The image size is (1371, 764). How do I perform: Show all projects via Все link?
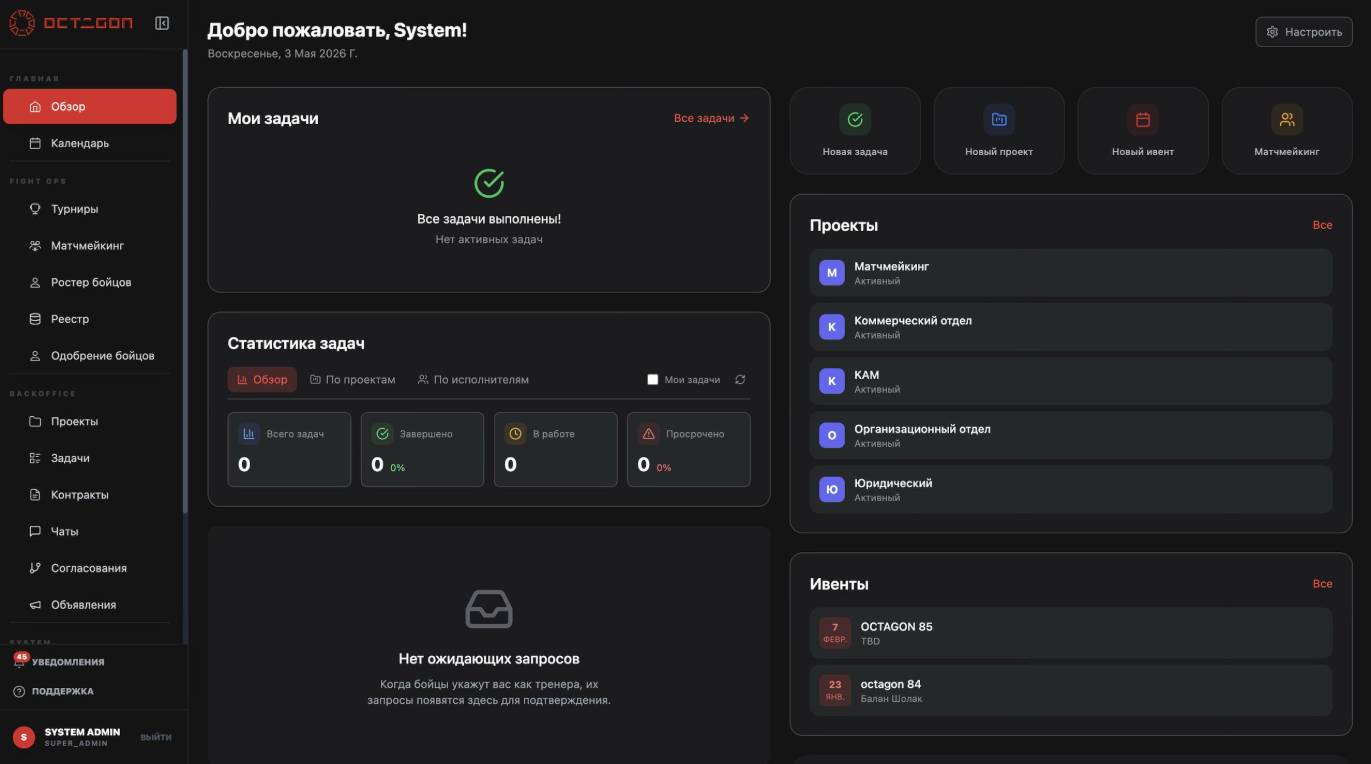point(1322,225)
